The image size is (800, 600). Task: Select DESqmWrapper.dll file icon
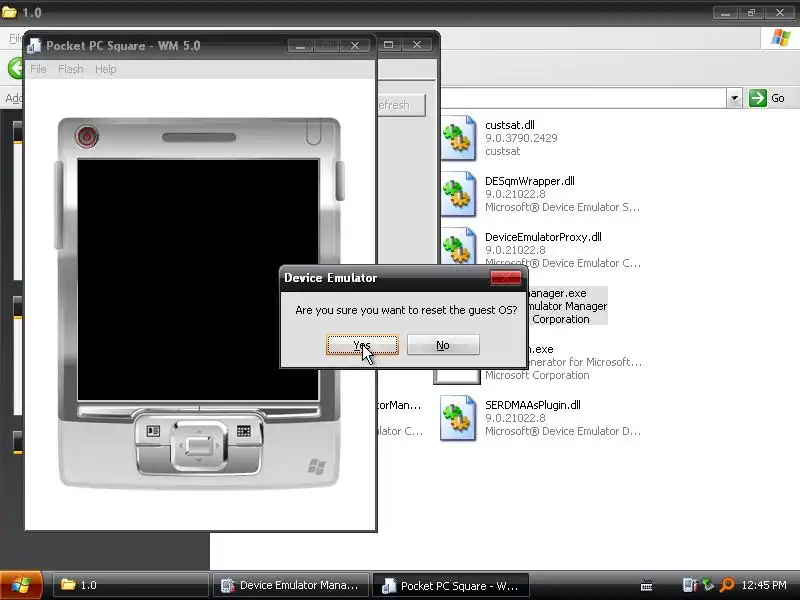(x=458, y=194)
